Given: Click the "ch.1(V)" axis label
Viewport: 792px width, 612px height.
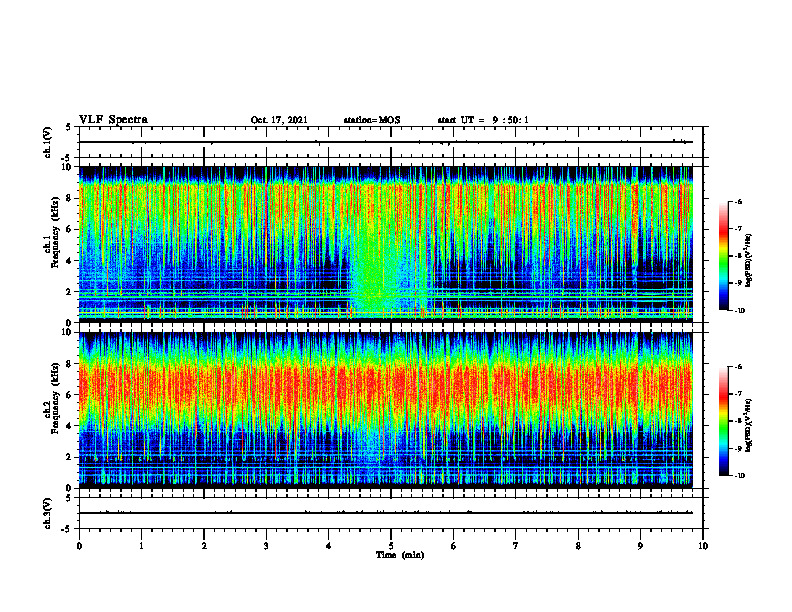Looking at the screenshot, I should [x=48, y=142].
